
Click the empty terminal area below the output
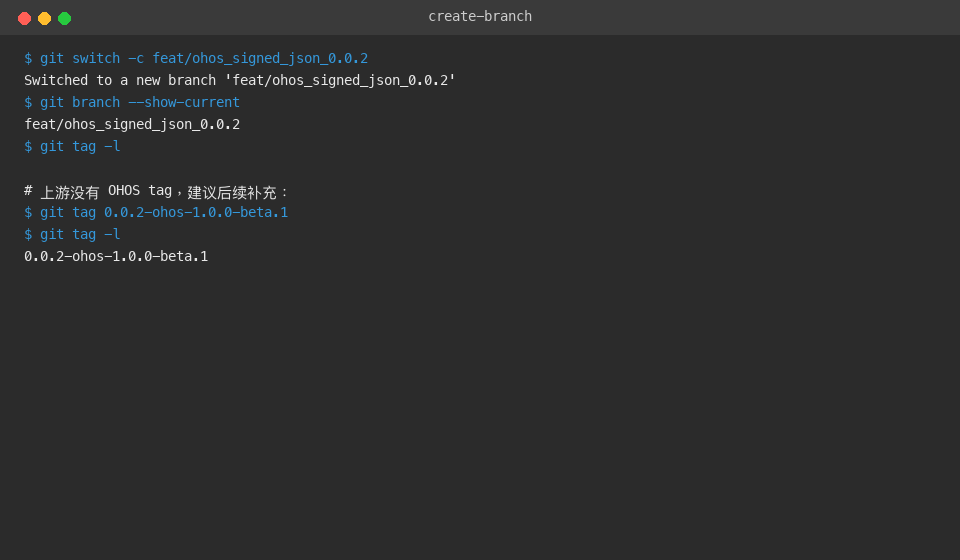pyautogui.click(x=480, y=410)
